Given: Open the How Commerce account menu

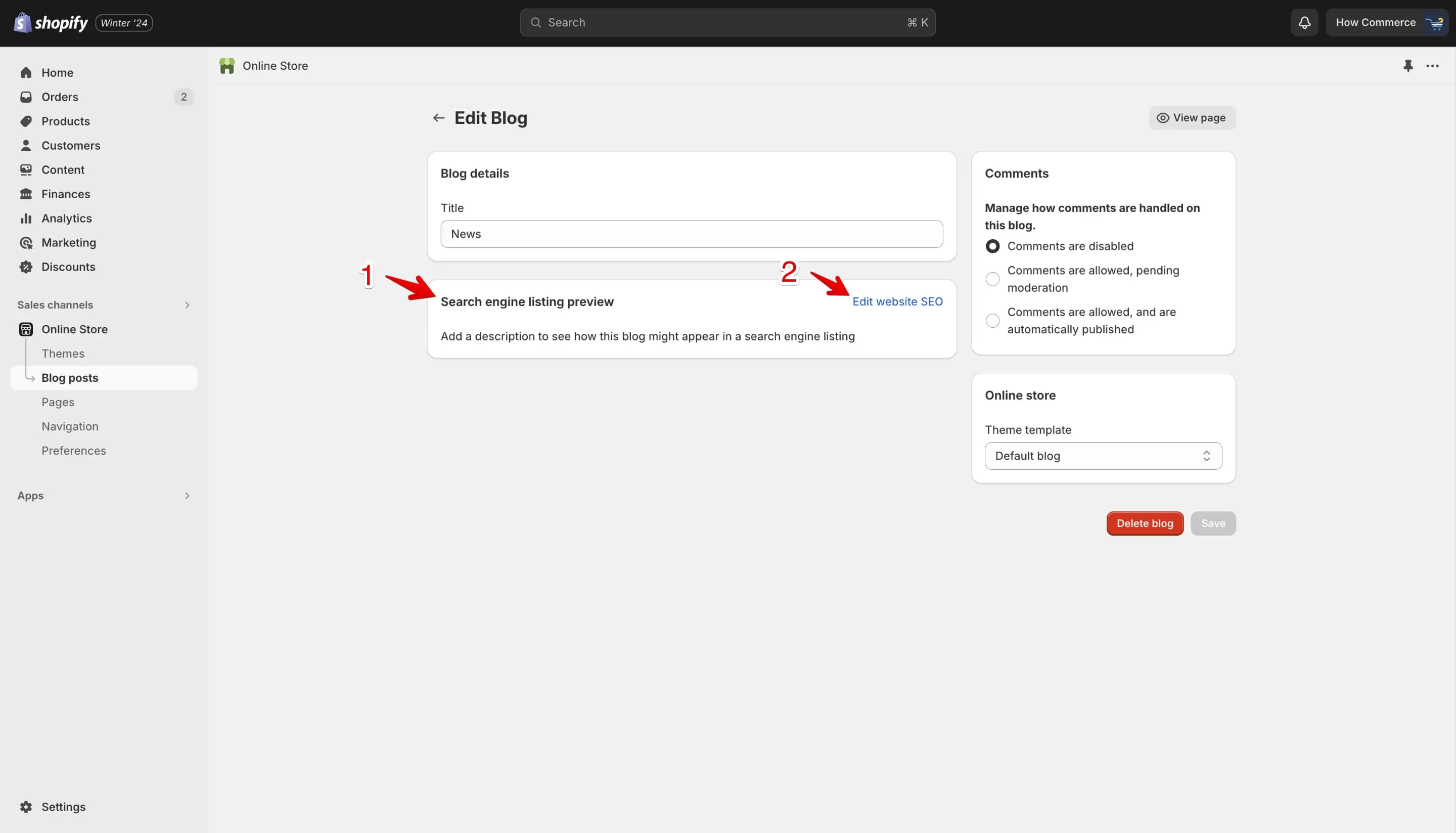Looking at the screenshot, I should [x=1387, y=22].
